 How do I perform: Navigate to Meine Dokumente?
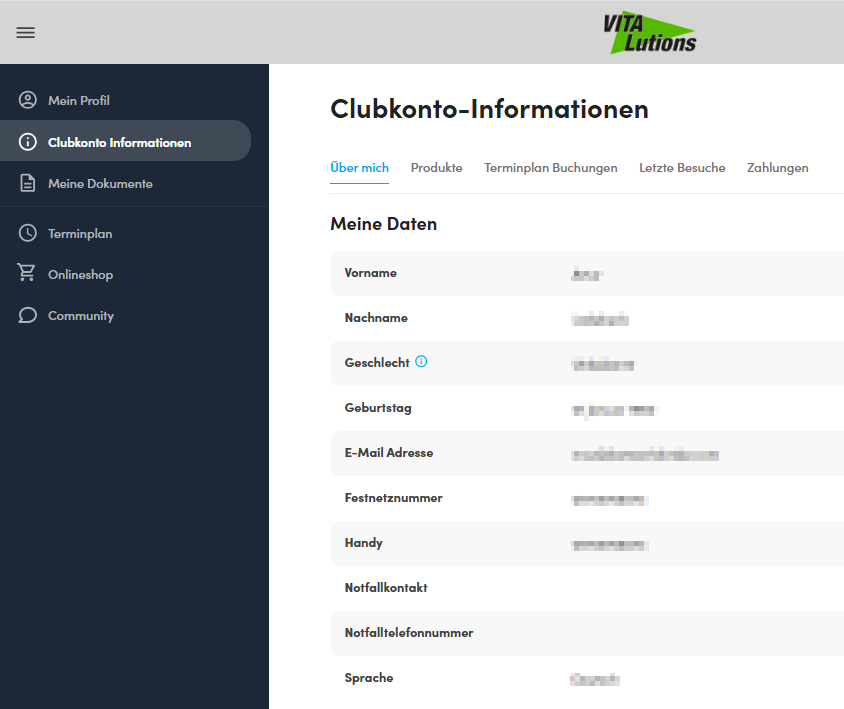tap(100, 183)
